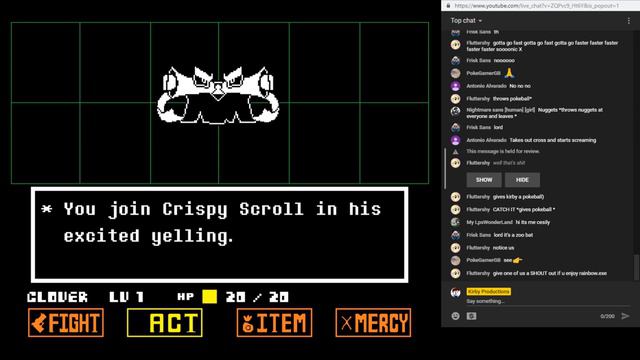Image resolution: width=640 pixels, height=360 pixels.
Task: Click the send message arrow icon
Action: click(625, 316)
